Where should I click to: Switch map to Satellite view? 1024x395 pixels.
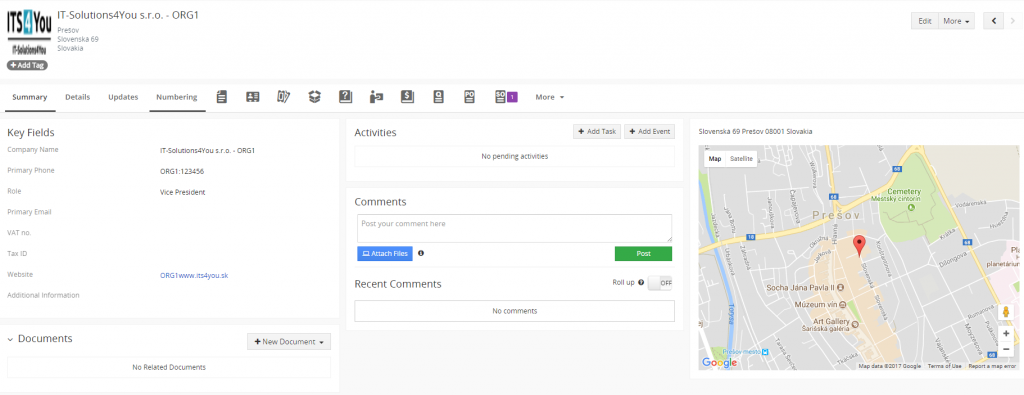tap(741, 159)
